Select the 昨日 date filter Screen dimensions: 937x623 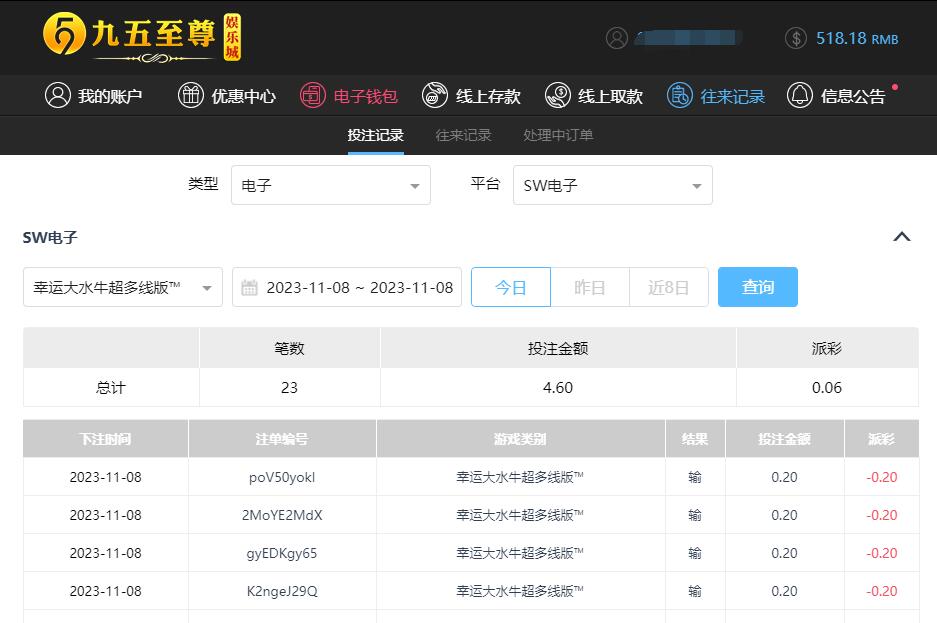click(x=590, y=287)
